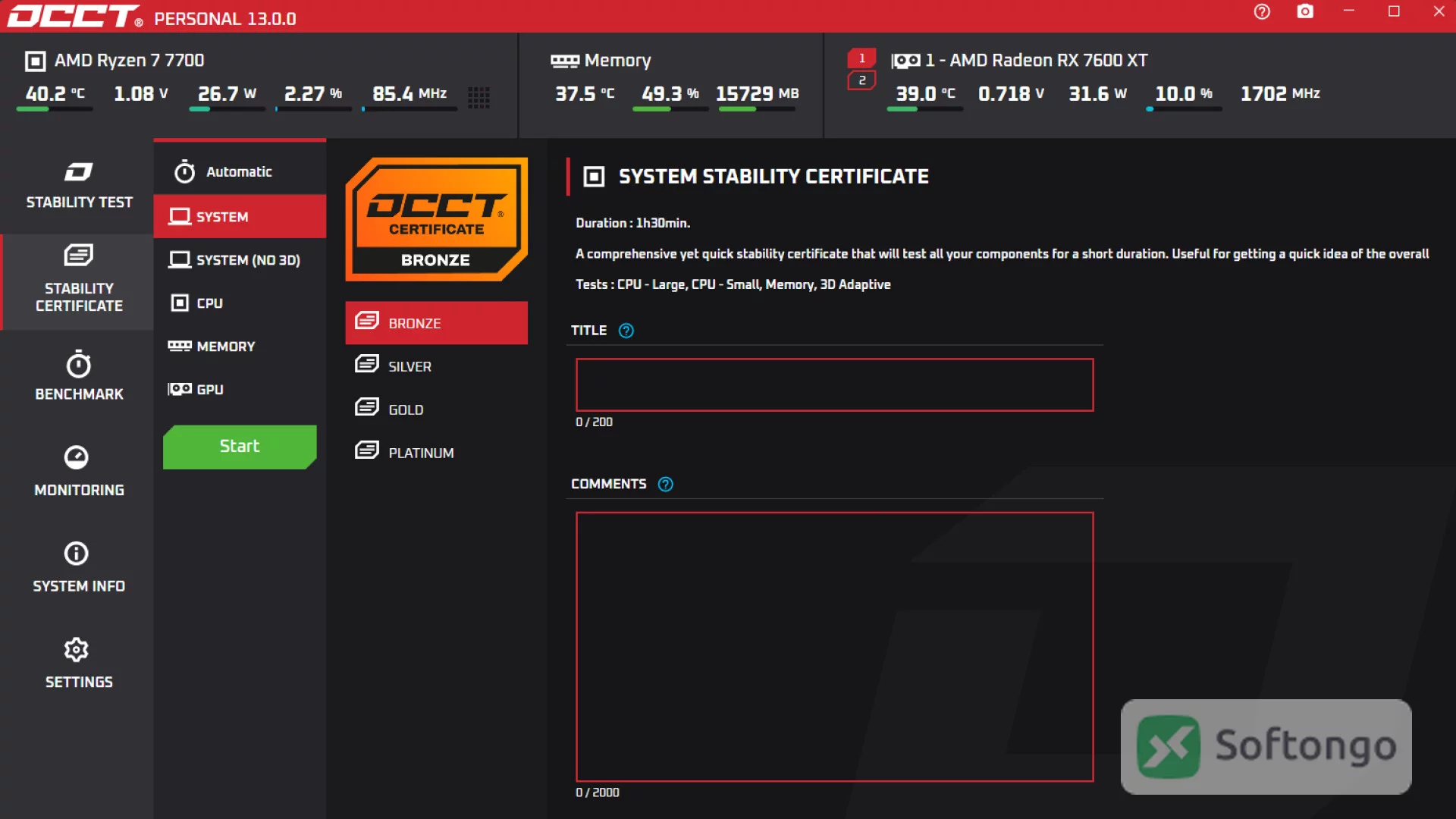This screenshot has width=1456, height=819.
Task: Open the Monitoring gauge section
Action: (79, 472)
